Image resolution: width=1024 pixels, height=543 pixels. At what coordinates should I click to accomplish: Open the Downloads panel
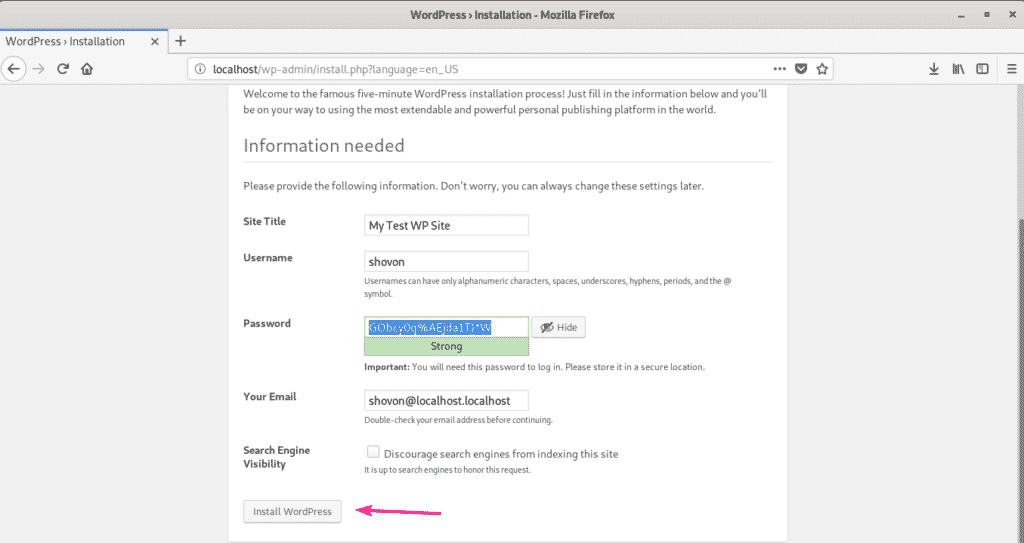click(x=933, y=69)
